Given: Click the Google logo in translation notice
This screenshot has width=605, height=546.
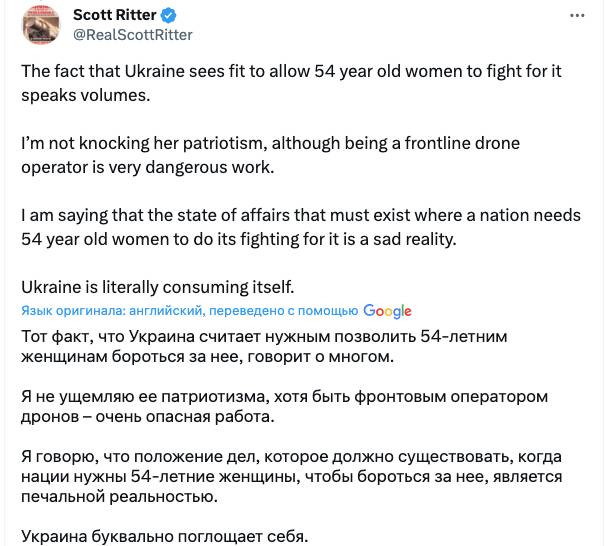Looking at the screenshot, I should coord(387,311).
